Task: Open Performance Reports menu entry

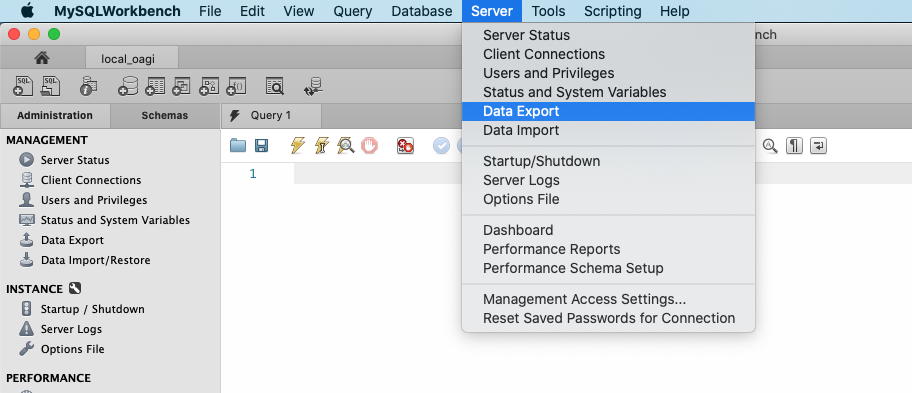Action: 608,249
